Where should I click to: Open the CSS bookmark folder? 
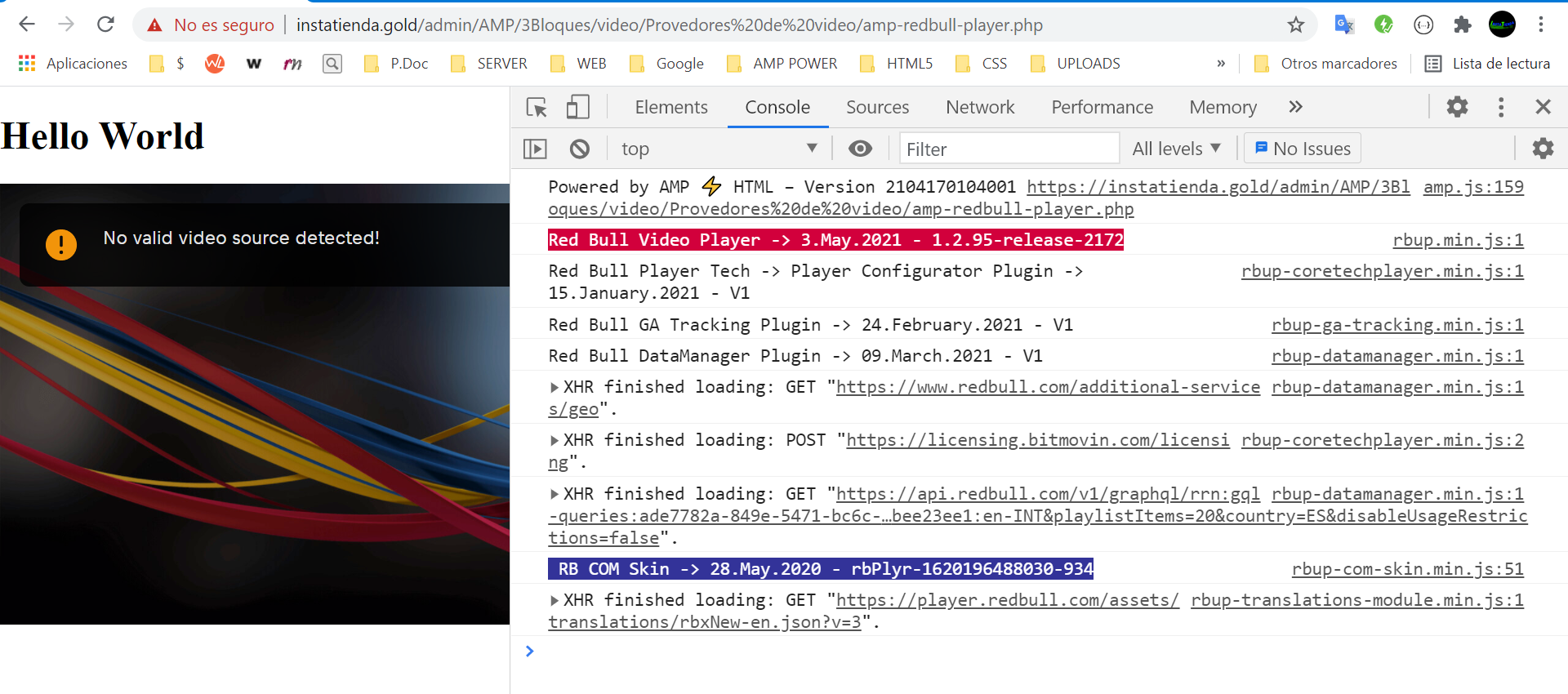[981, 64]
